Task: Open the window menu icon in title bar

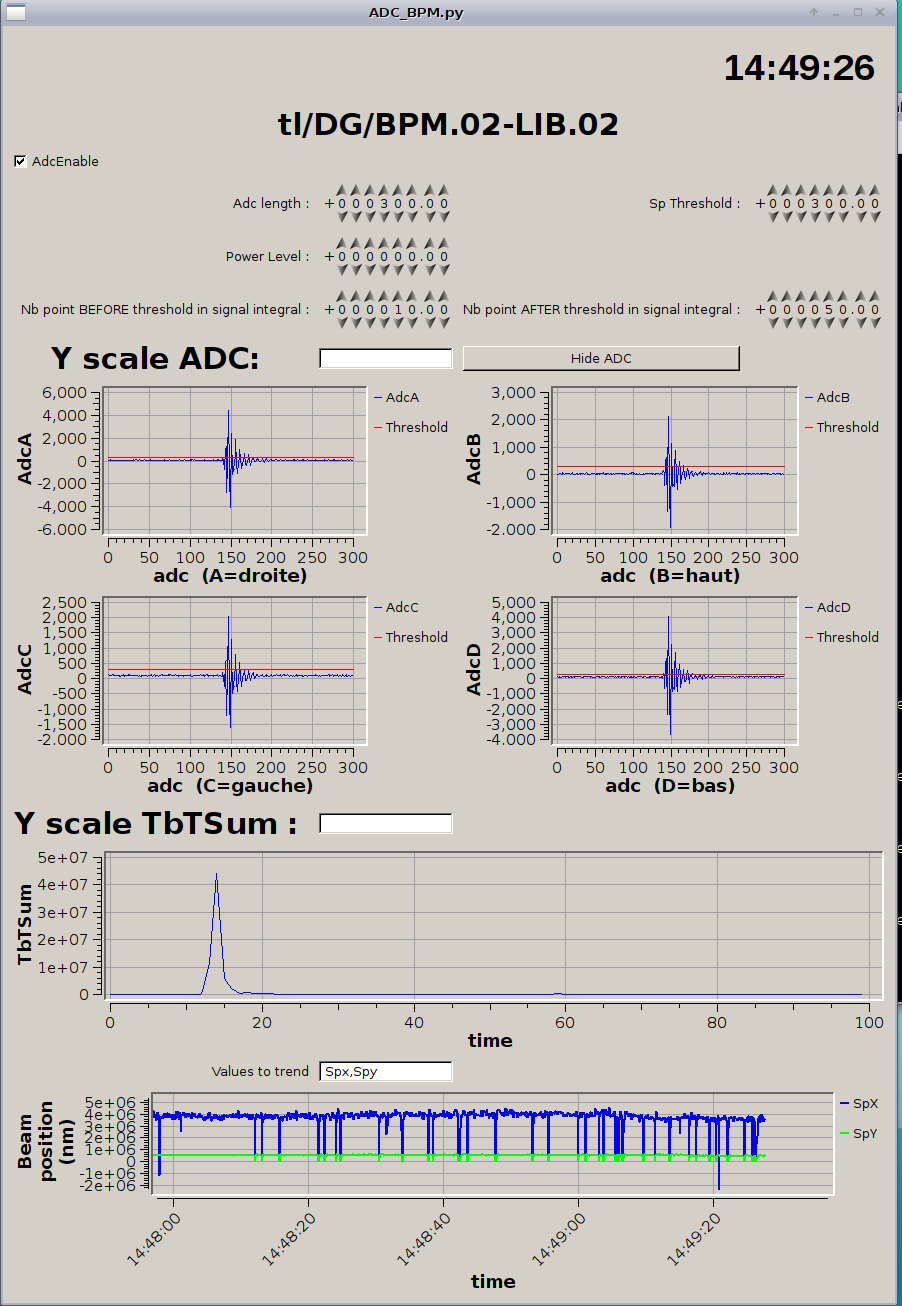Action: pyautogui.click(x=14, y=12)
